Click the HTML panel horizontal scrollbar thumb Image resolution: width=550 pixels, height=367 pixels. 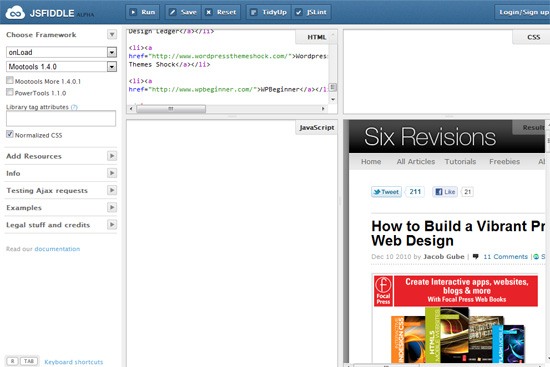pos(171,109)
